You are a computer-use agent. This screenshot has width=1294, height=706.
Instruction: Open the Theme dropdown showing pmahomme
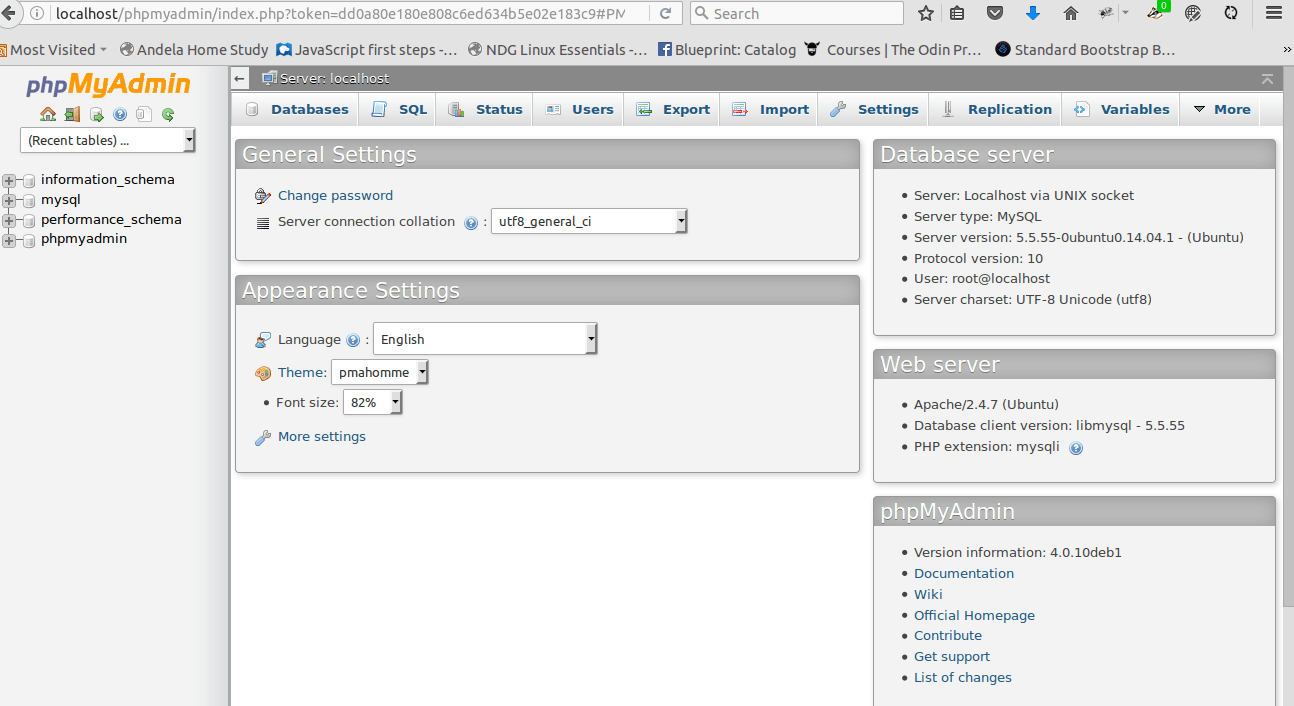pyautogui.click(x=380, y=373)
